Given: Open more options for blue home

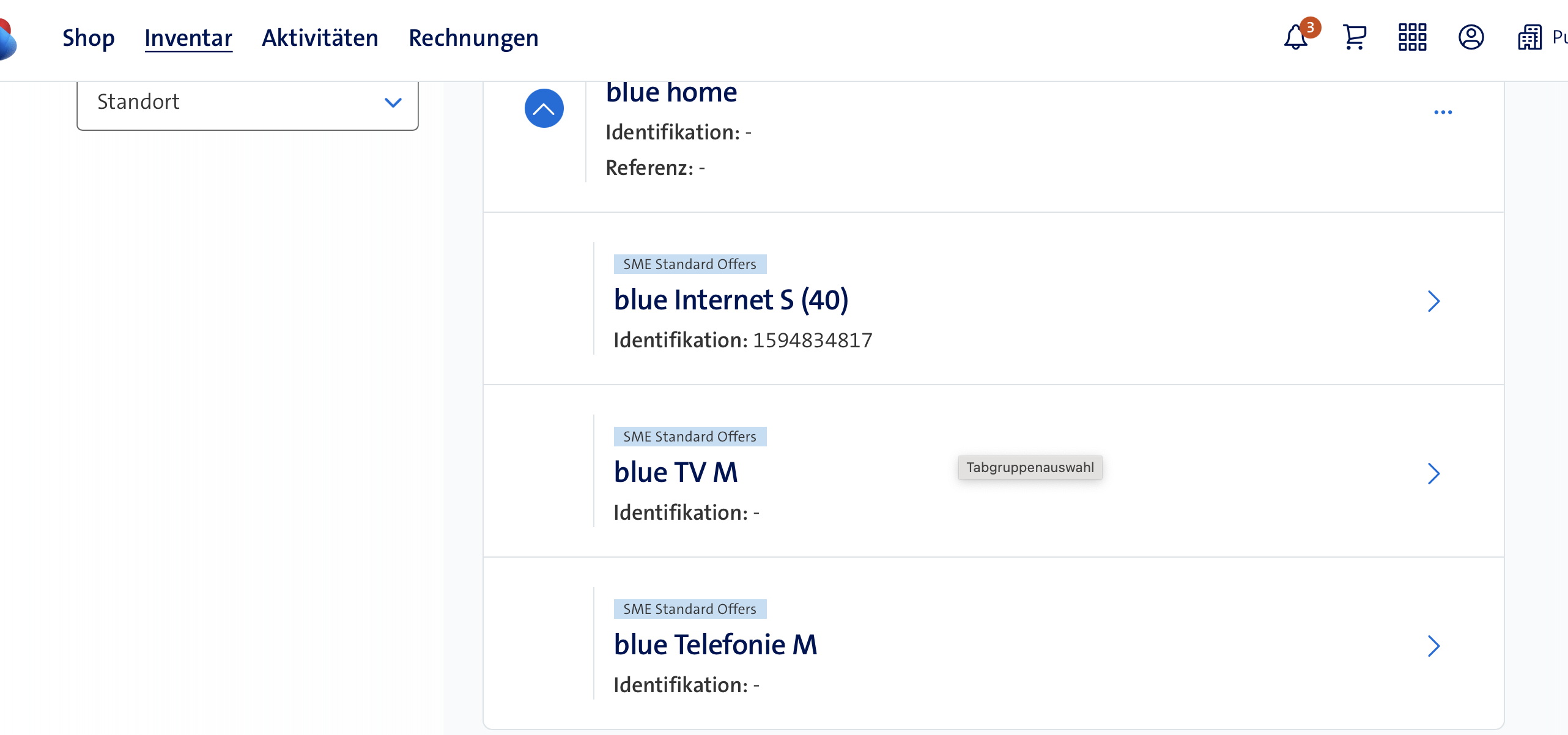Looking at the screenshot, I should coord(1444,112).
